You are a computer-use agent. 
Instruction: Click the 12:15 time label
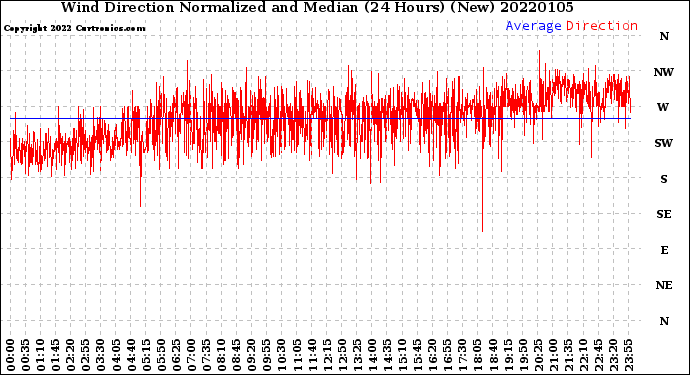tap(327, 355)
